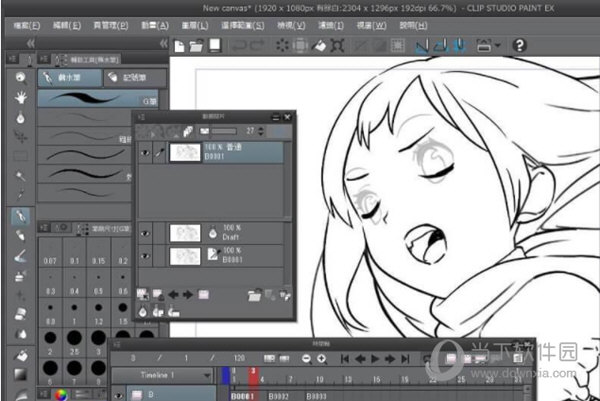Jump to the first frame of the timeline
Image resolution: width=600 pixels, height=401 pixels.
[345, 359]
